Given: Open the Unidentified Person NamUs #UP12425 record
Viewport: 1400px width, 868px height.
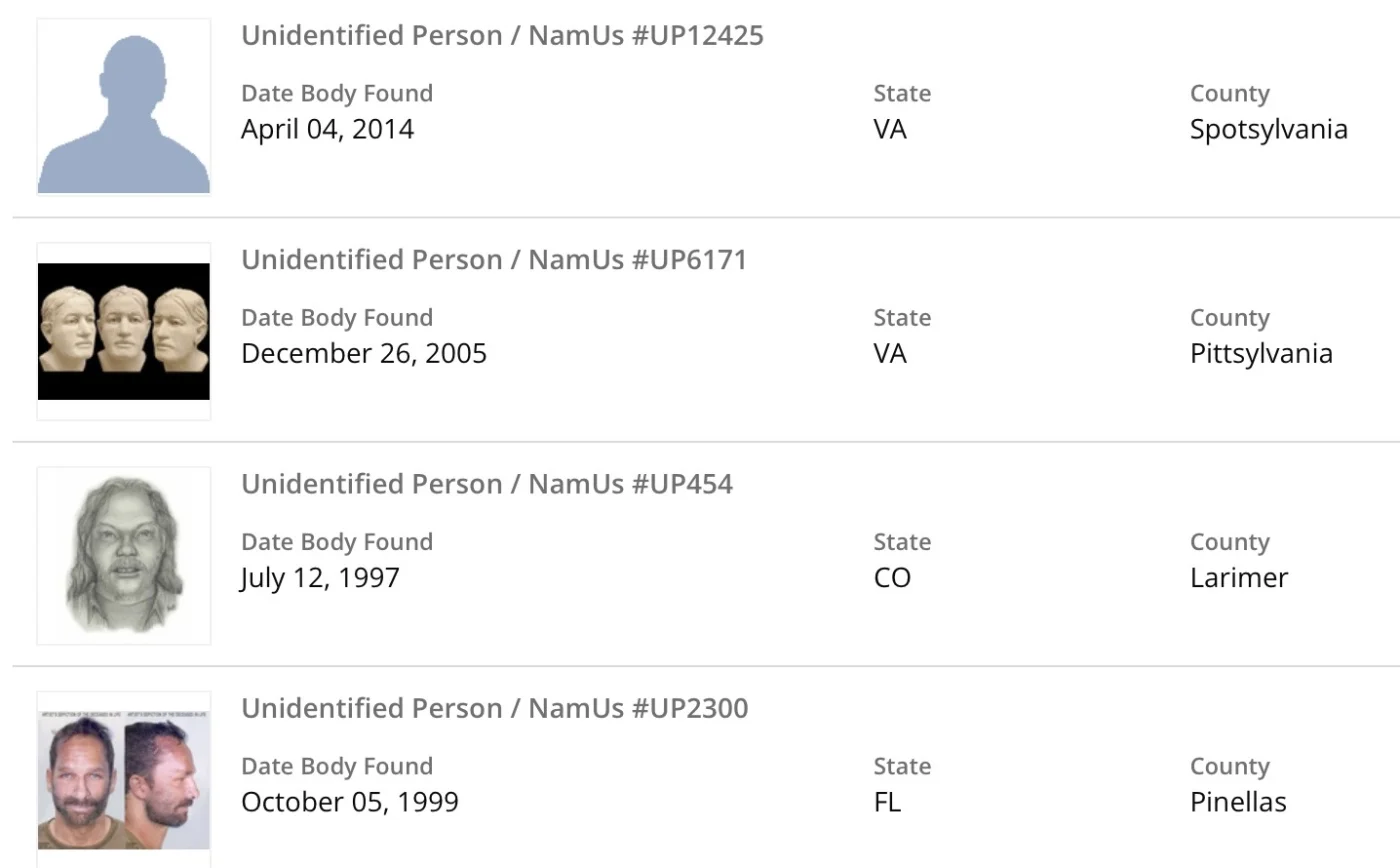Looking at the screenshot, I should (x=502, y=36).
